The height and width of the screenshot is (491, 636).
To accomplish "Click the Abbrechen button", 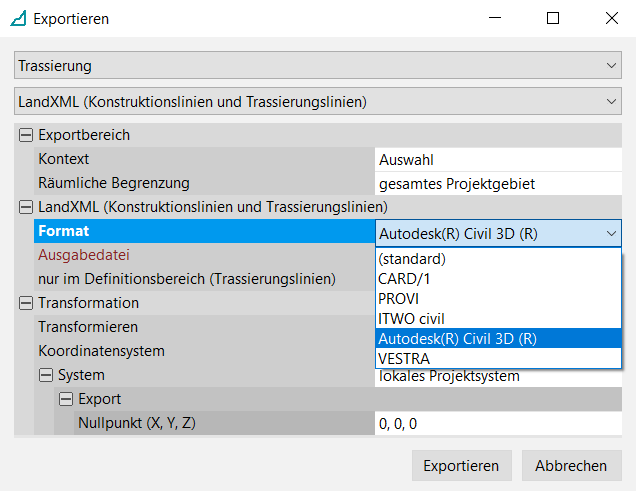I will click(570, 466).
